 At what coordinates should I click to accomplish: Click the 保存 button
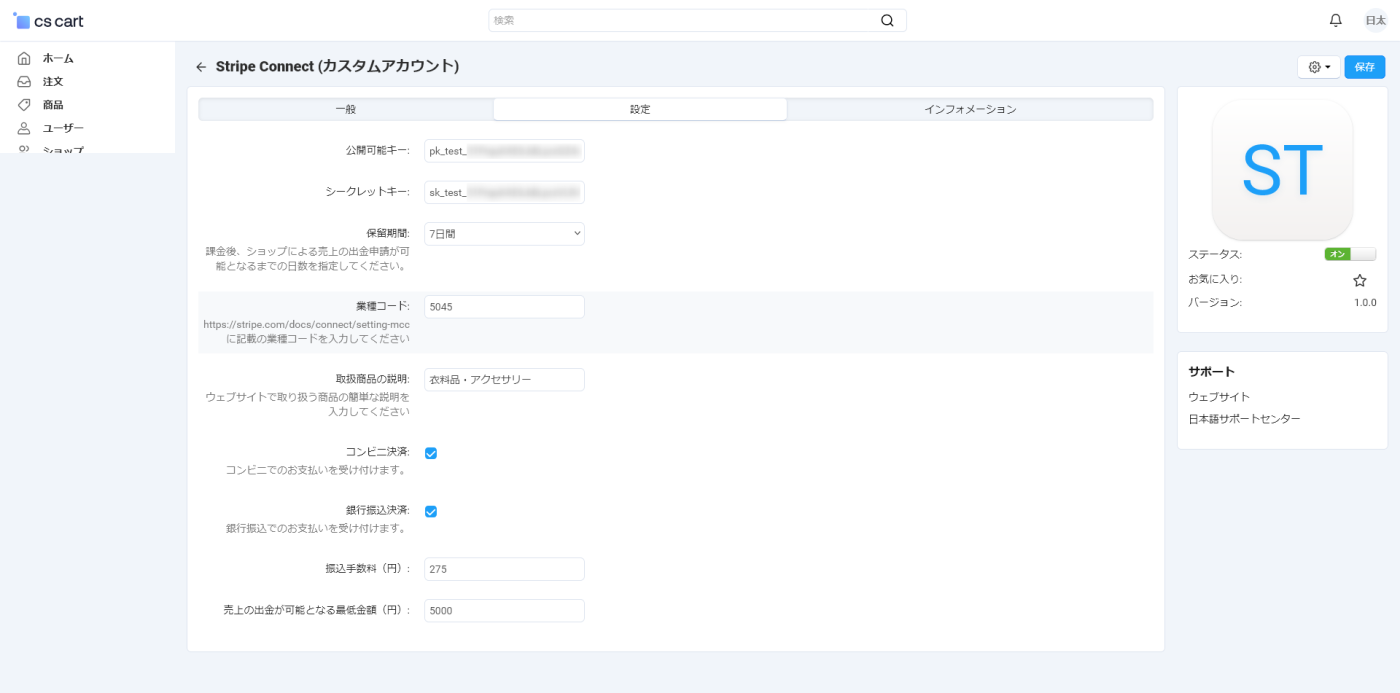1364,67
